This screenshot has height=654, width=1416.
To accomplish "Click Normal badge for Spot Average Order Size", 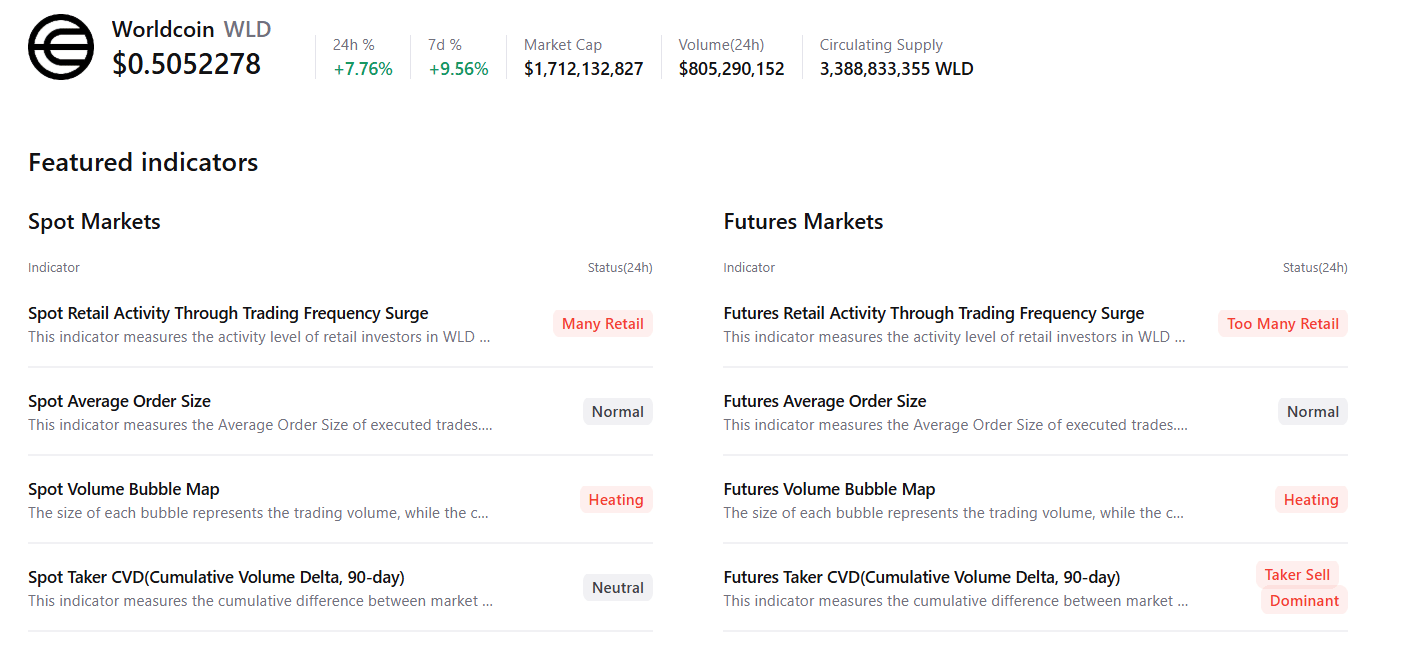I will point(618,411).
